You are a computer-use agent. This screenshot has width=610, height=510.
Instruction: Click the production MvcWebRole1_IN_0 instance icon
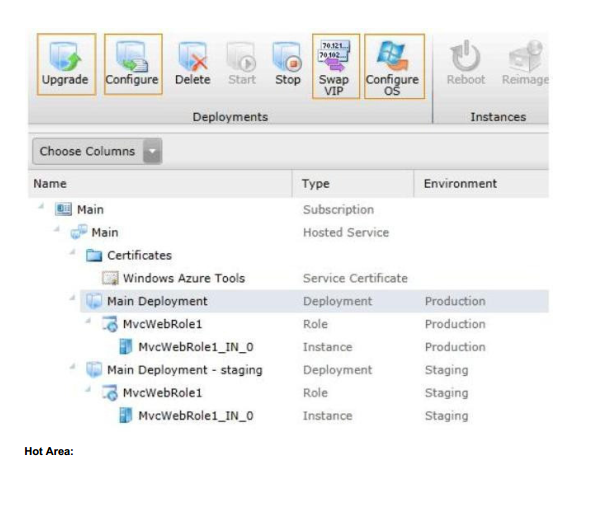click(125, 347)
